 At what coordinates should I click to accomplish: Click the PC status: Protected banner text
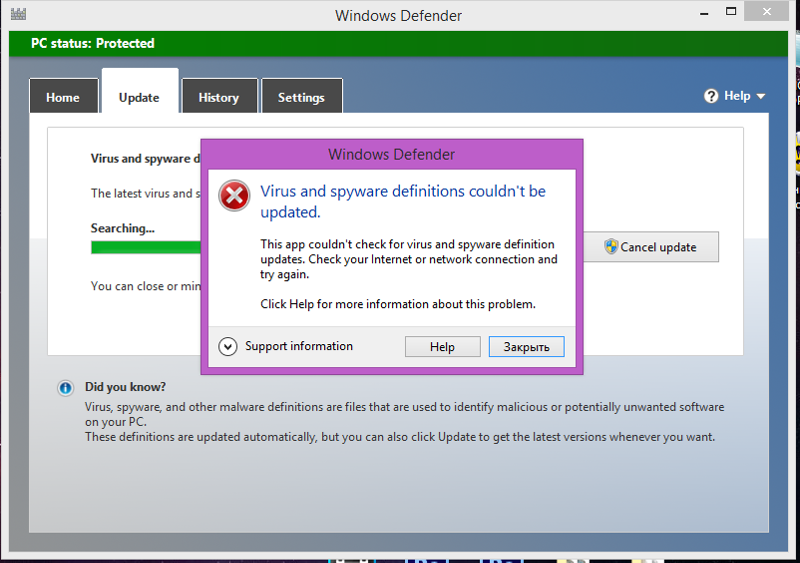click(92, 43)
